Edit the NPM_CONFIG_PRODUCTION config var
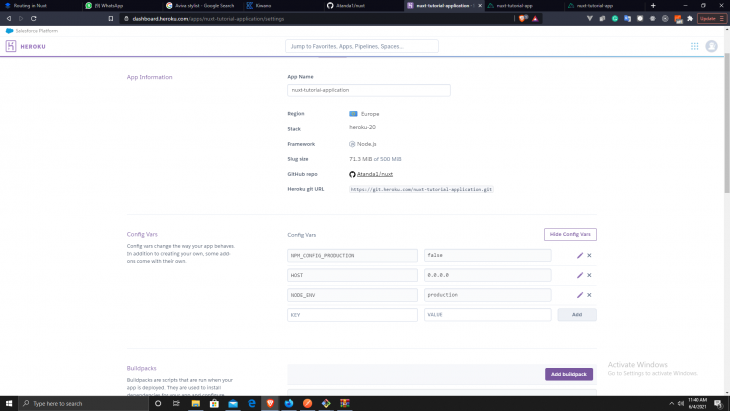 (579, 255)
